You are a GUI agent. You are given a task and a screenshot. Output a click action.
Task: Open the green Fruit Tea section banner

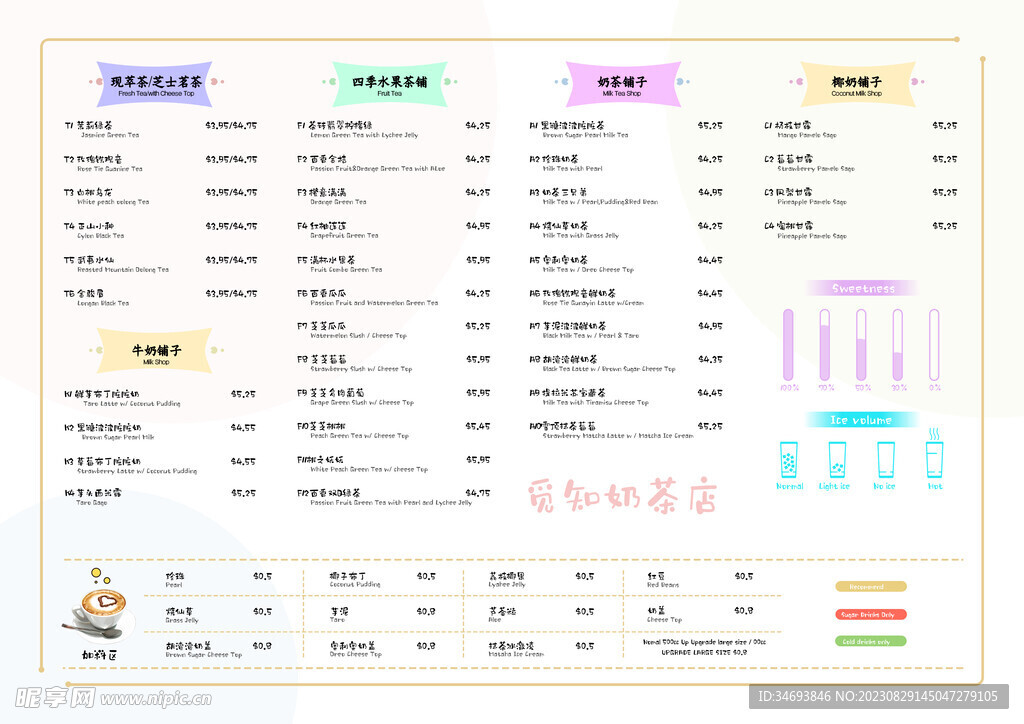click(389, 85)
